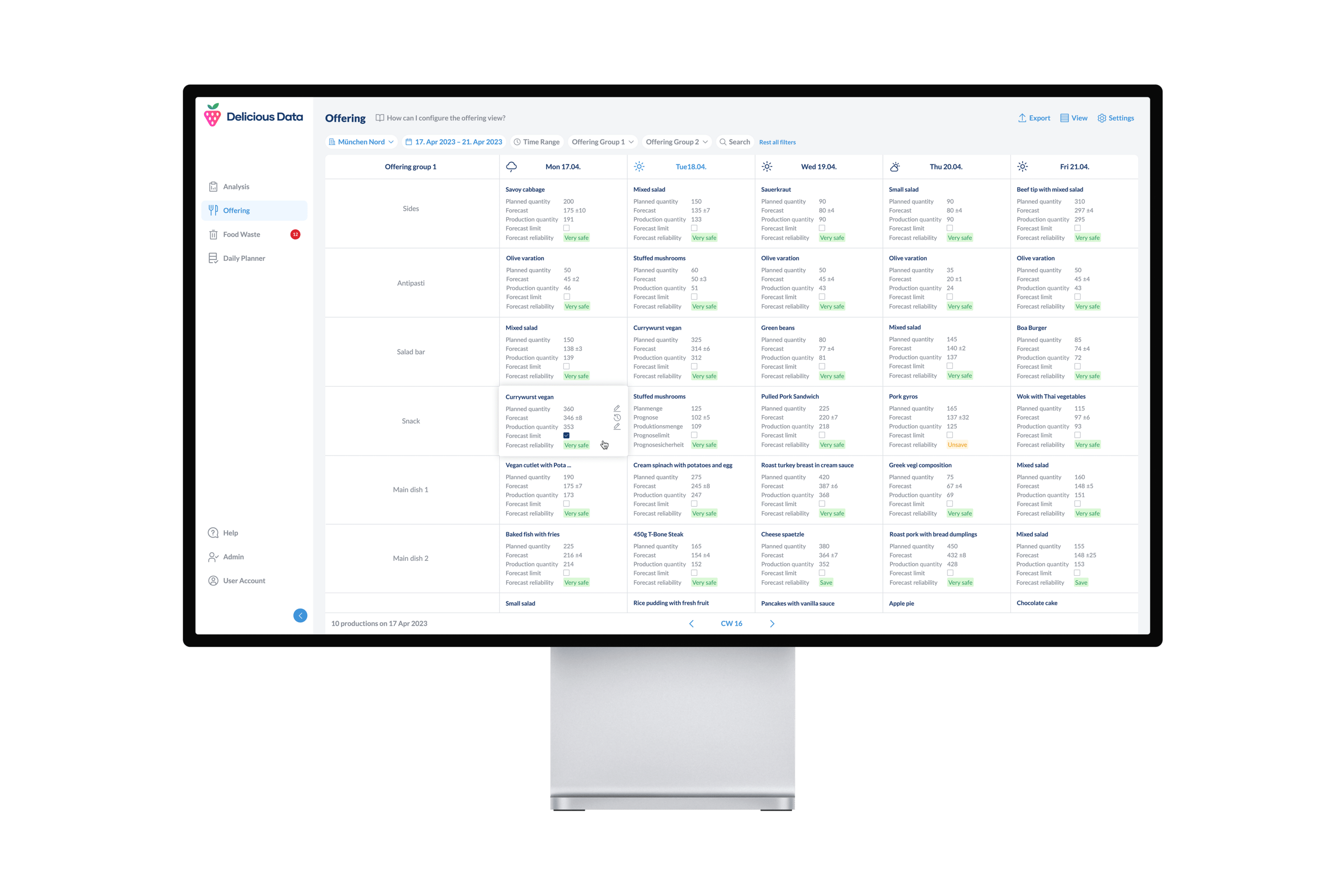
Task: Check Forecast limit for Pork gyros
Action: coord(950,435)
